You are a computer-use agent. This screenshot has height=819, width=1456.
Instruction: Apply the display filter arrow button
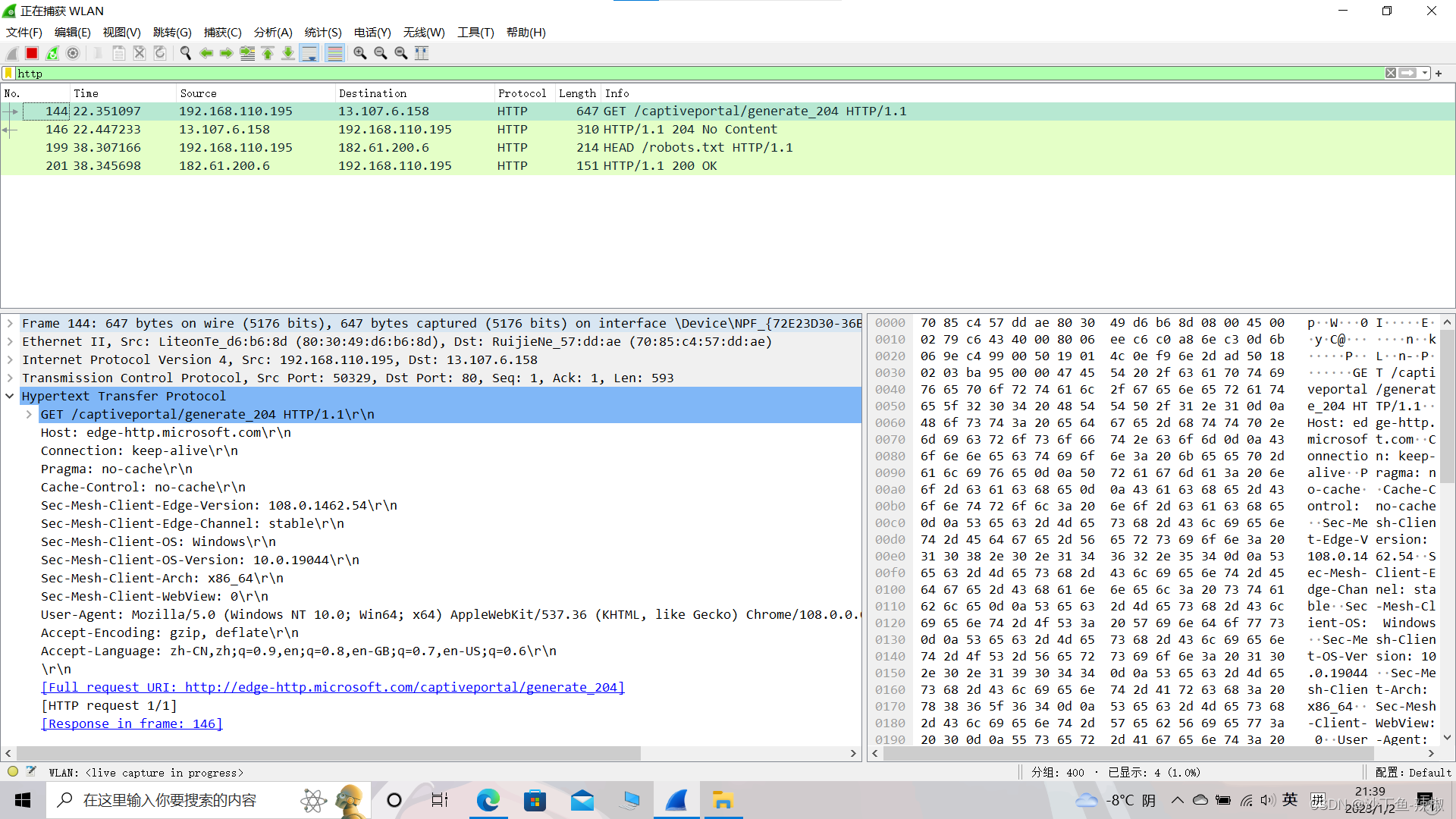pyautogui.click(x=1408, y=74)
